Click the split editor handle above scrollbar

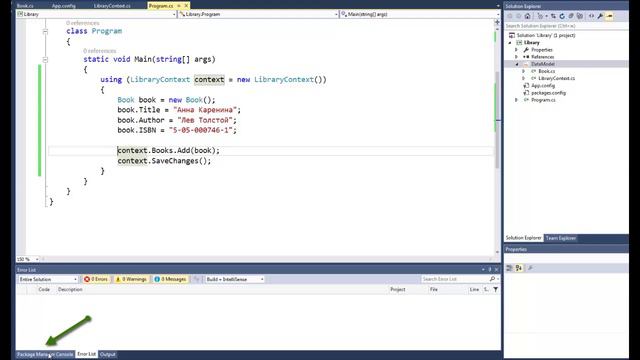pyautogui.click(x=497, y=22)
